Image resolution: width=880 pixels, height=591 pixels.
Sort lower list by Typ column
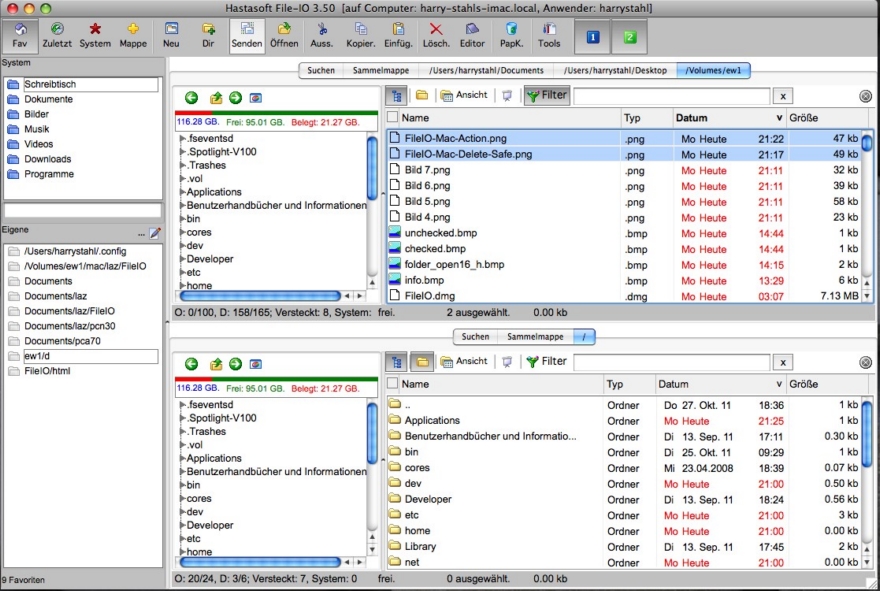(x=628, y=384)
